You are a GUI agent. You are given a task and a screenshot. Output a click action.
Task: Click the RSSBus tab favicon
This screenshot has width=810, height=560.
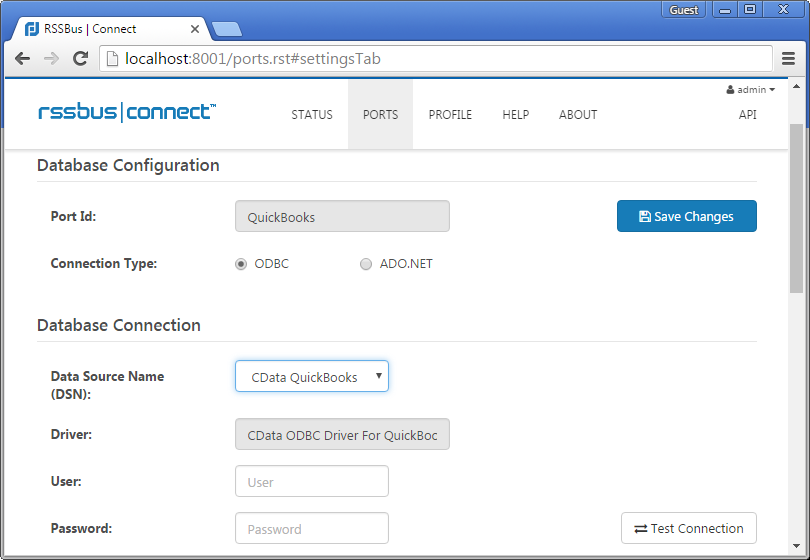pyautogui.click(x=32, y=29)
